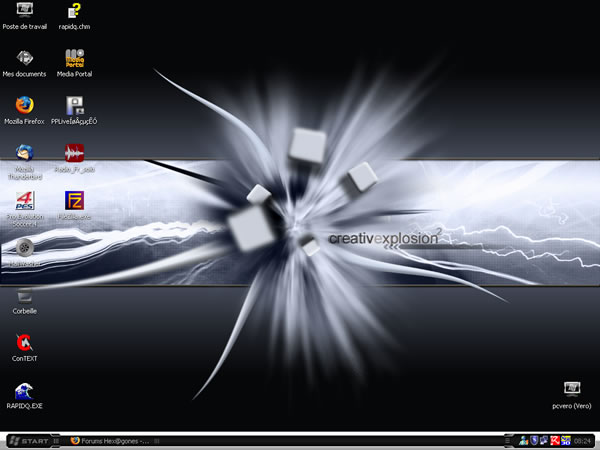Launch the ConTEXT editor shortcut
The width and height of the screenshot is (600, 450).
(25, 343)
